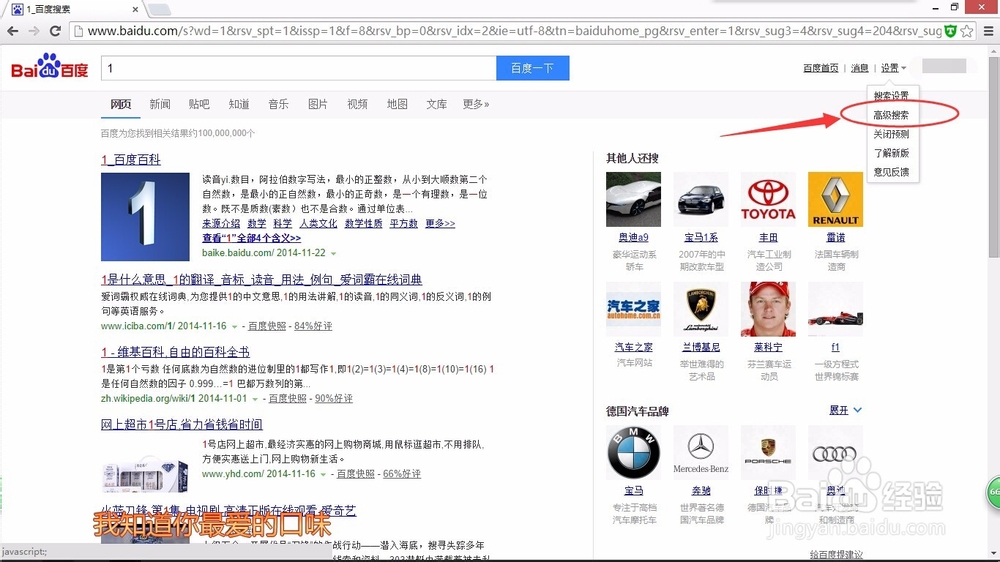Open the 90%好评 rating link
The image size is (1000, 562).
(334, 398)
